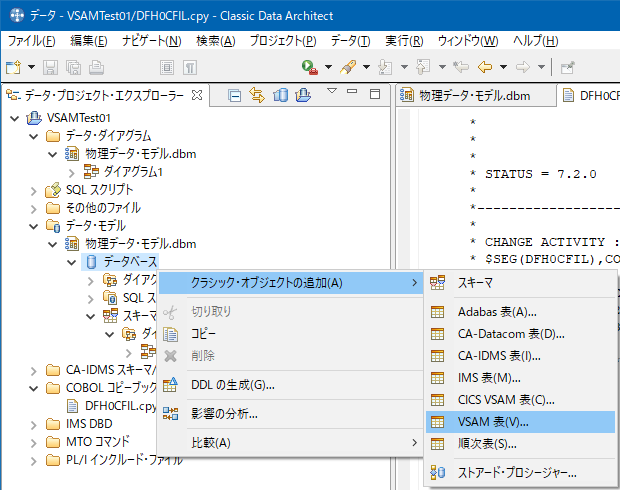
Task: Choose CA-Datacom 表(D)... in the submenu
Action: click(520, 334)
